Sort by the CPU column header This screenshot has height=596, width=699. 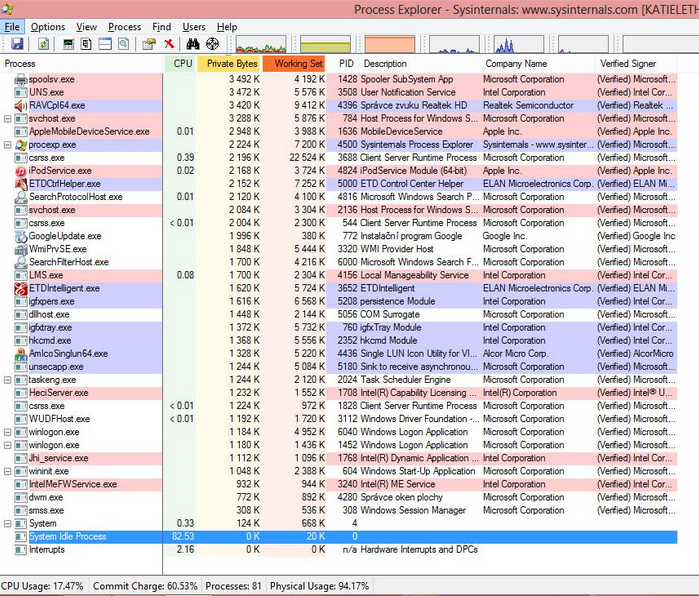coord(180,64)
